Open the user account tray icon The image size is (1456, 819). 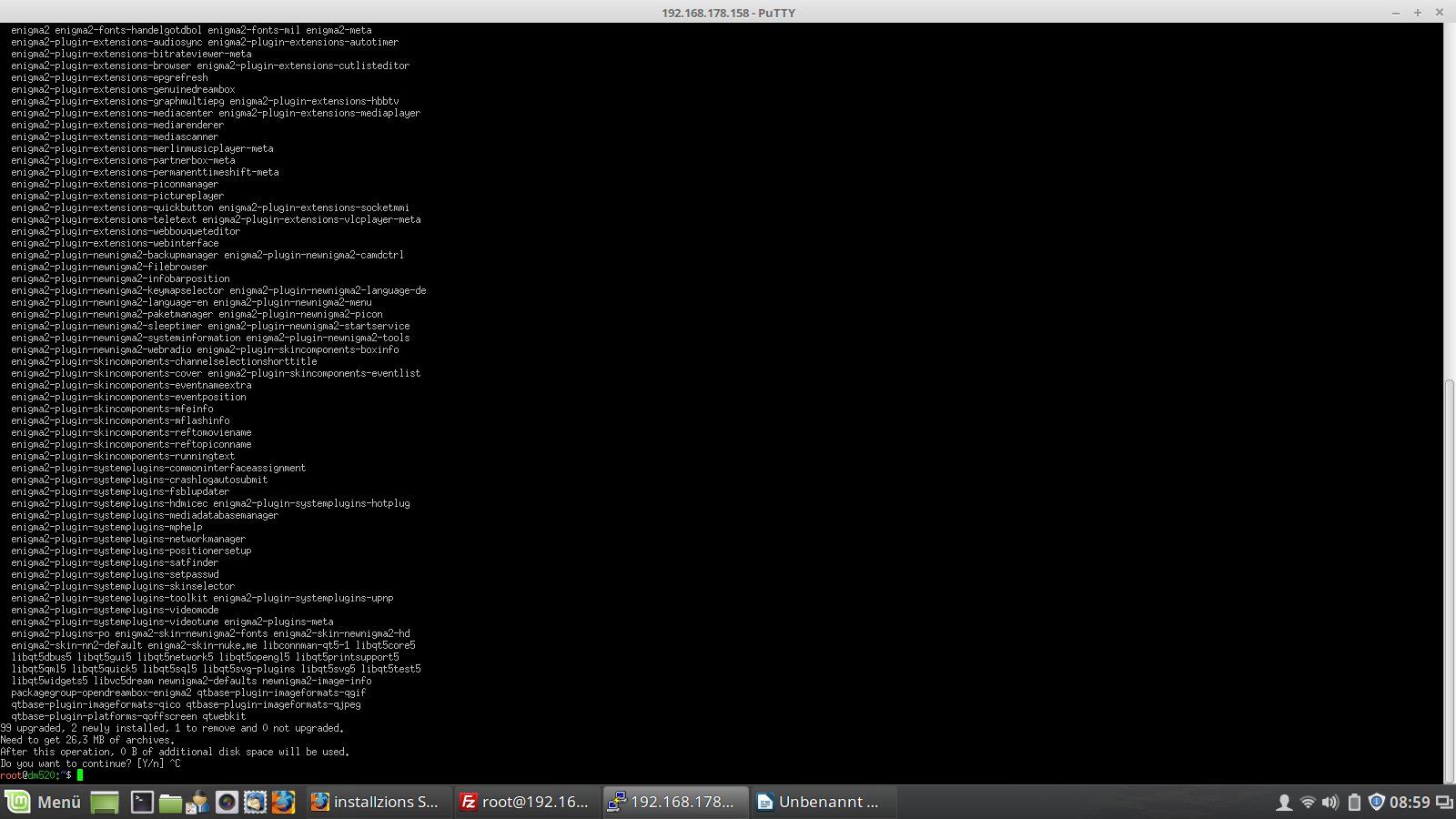pos(1284,802)
